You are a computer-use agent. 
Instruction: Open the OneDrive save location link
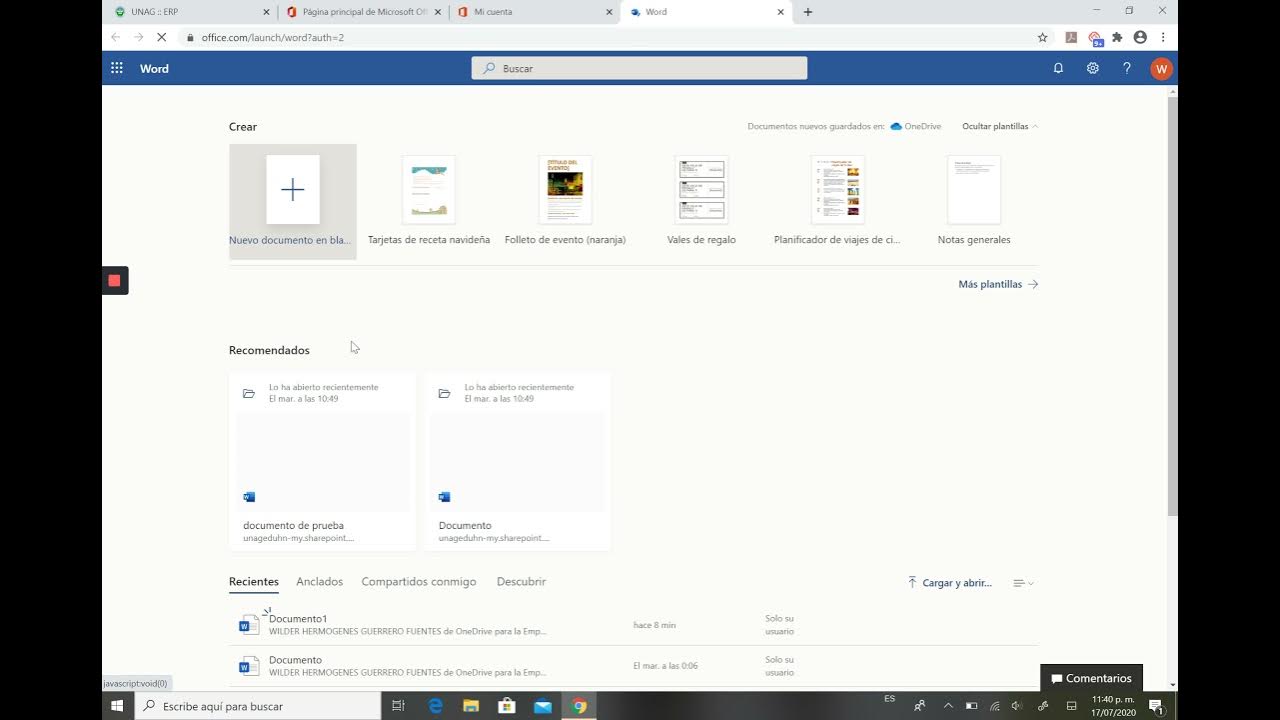pyautogui.click(x=916, y=126)
